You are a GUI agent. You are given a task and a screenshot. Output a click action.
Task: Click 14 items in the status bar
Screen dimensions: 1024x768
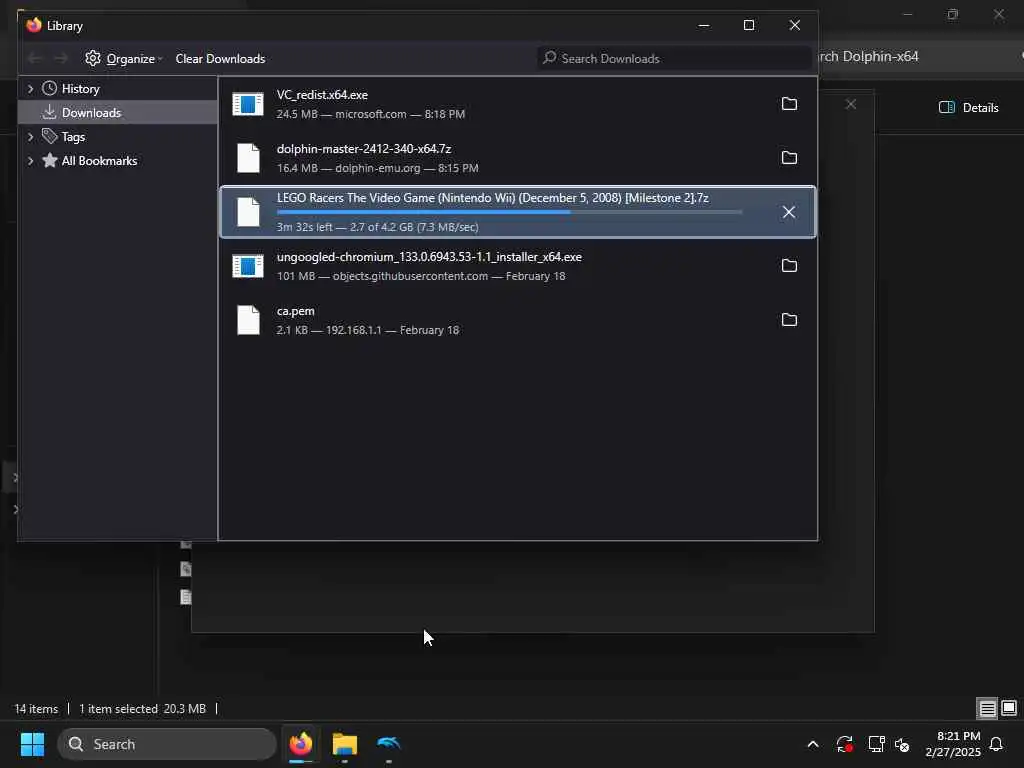pos(36,709)
